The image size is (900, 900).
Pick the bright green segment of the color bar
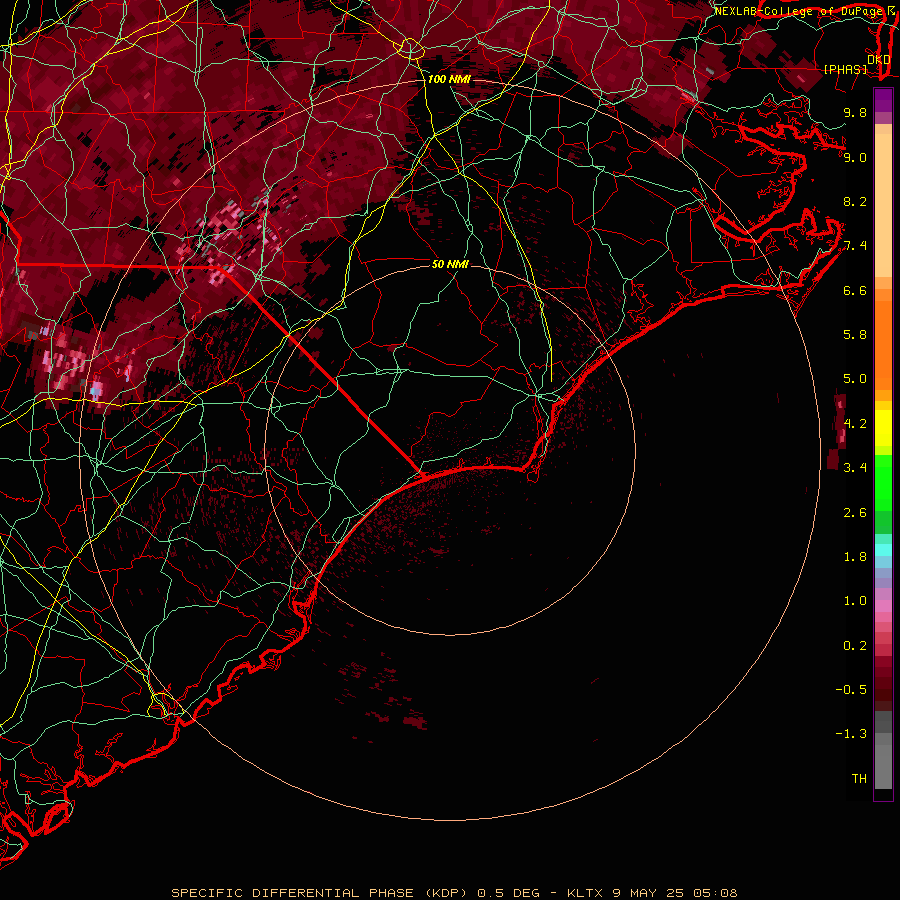(883, 482)
